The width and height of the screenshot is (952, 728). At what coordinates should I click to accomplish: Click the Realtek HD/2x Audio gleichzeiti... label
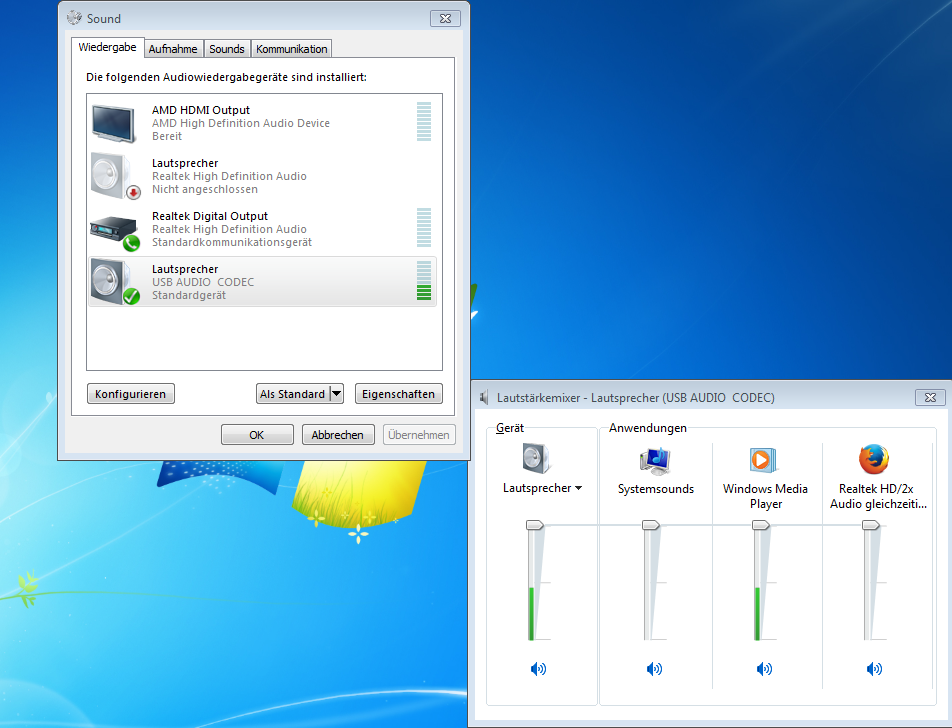pyautogui.click(x=878, y=496)
